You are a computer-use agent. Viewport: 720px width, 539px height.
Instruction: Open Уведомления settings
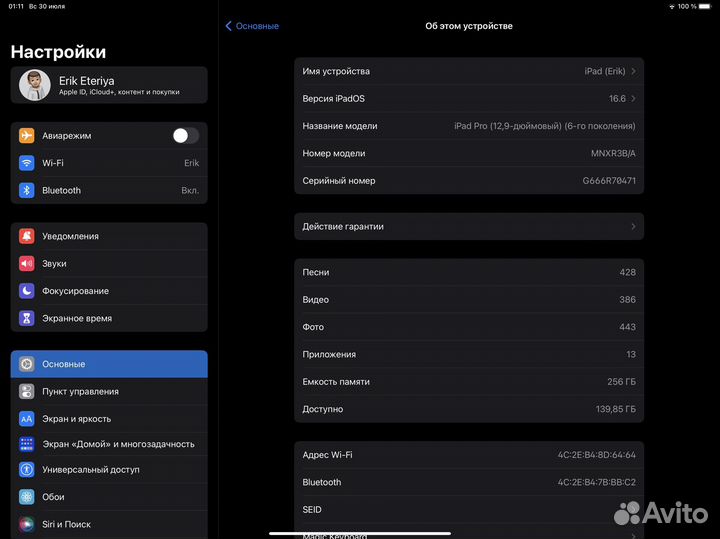[x=109, y=236]
